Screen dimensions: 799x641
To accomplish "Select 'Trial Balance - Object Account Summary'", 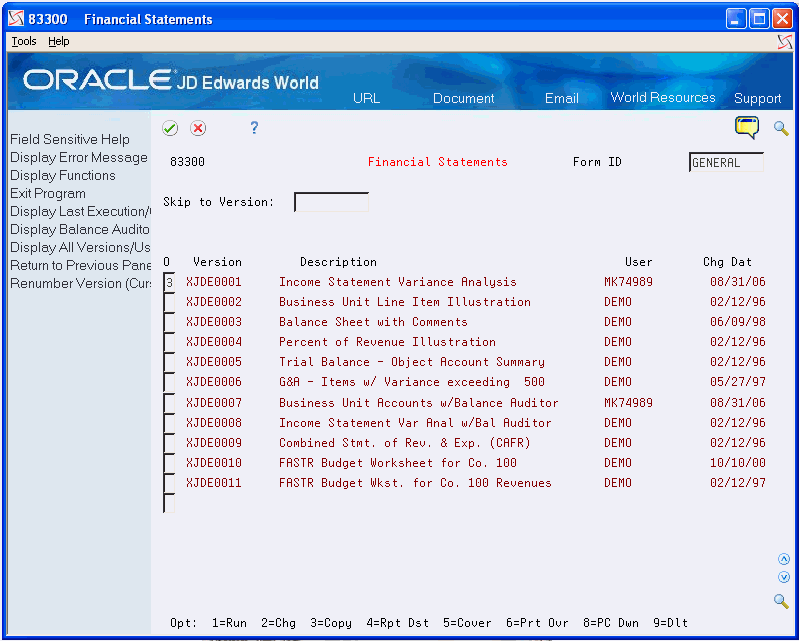I will 412,362.
